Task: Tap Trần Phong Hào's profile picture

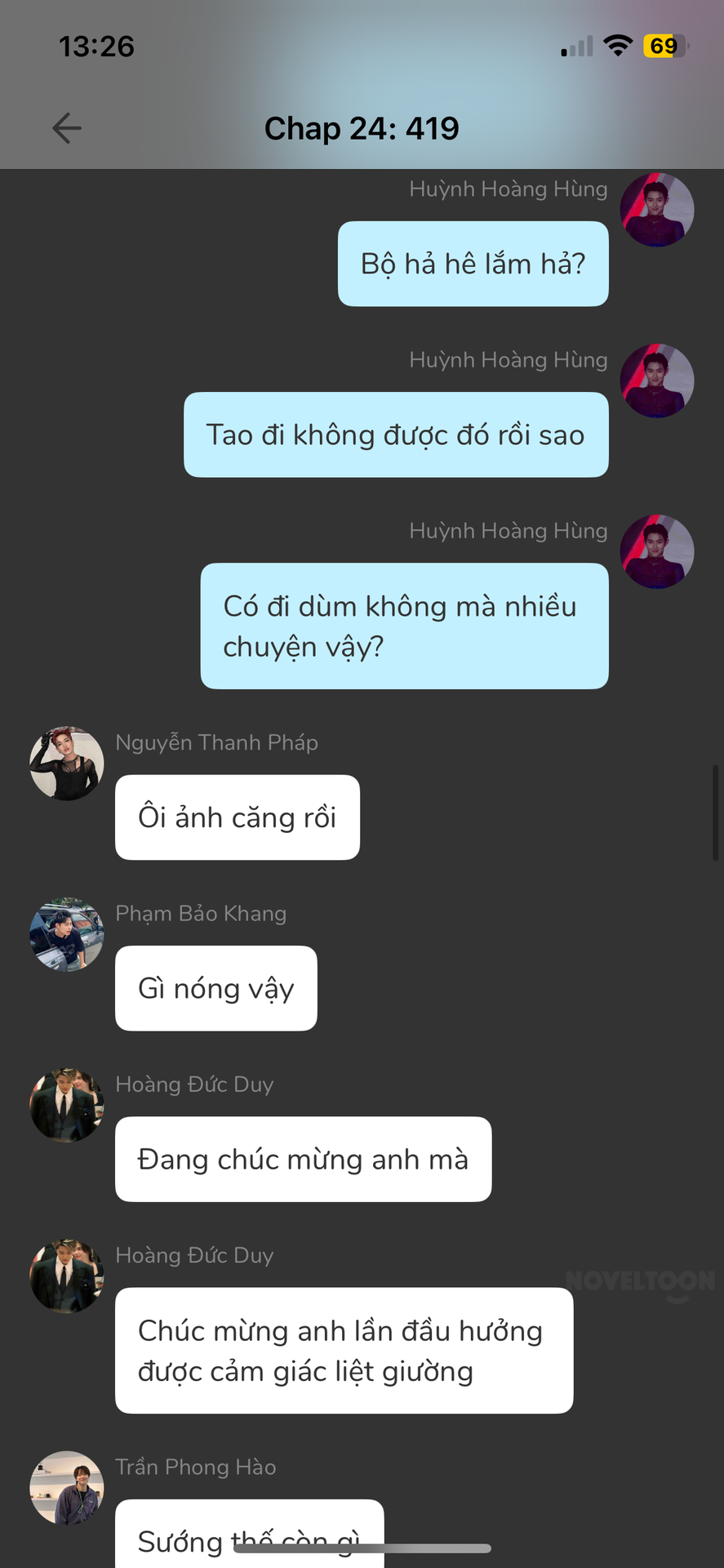Action: pos(67,1488)
